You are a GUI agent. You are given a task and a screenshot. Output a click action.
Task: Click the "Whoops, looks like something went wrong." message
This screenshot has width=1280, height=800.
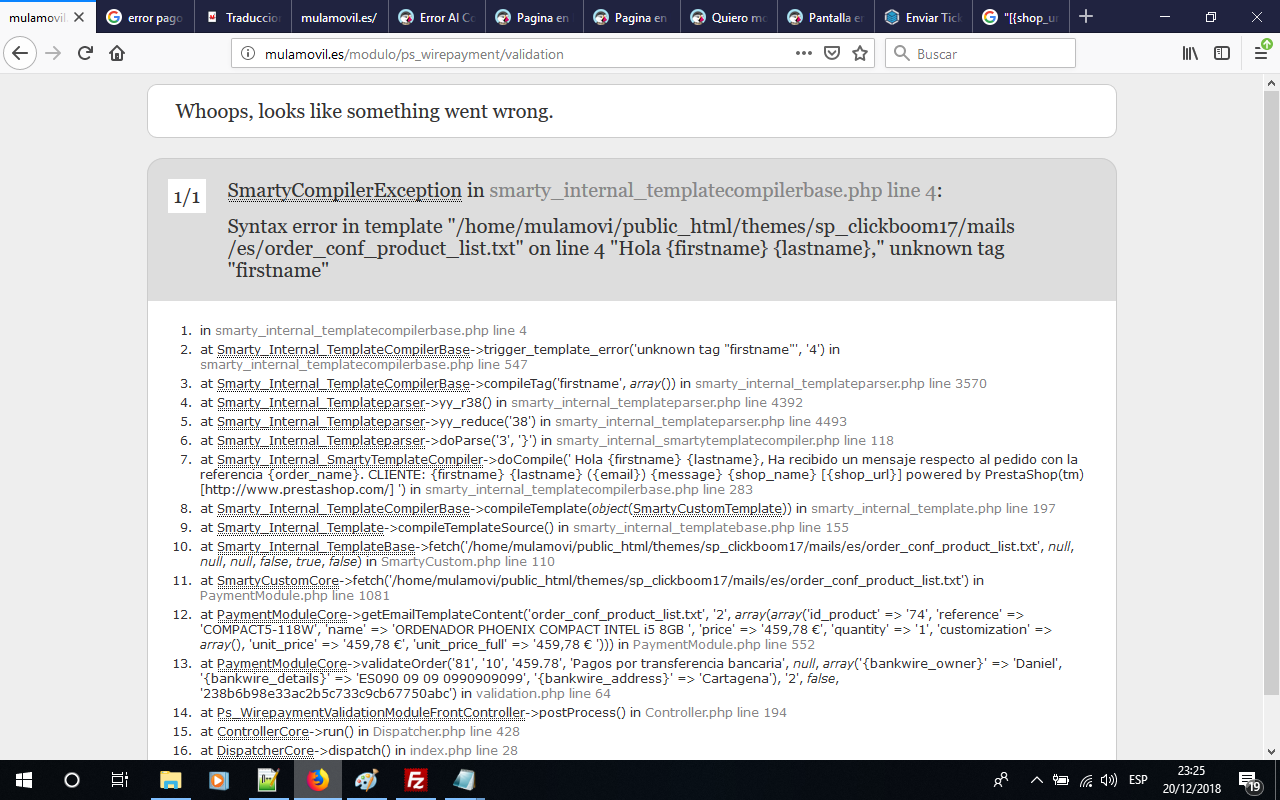[364, 111]
